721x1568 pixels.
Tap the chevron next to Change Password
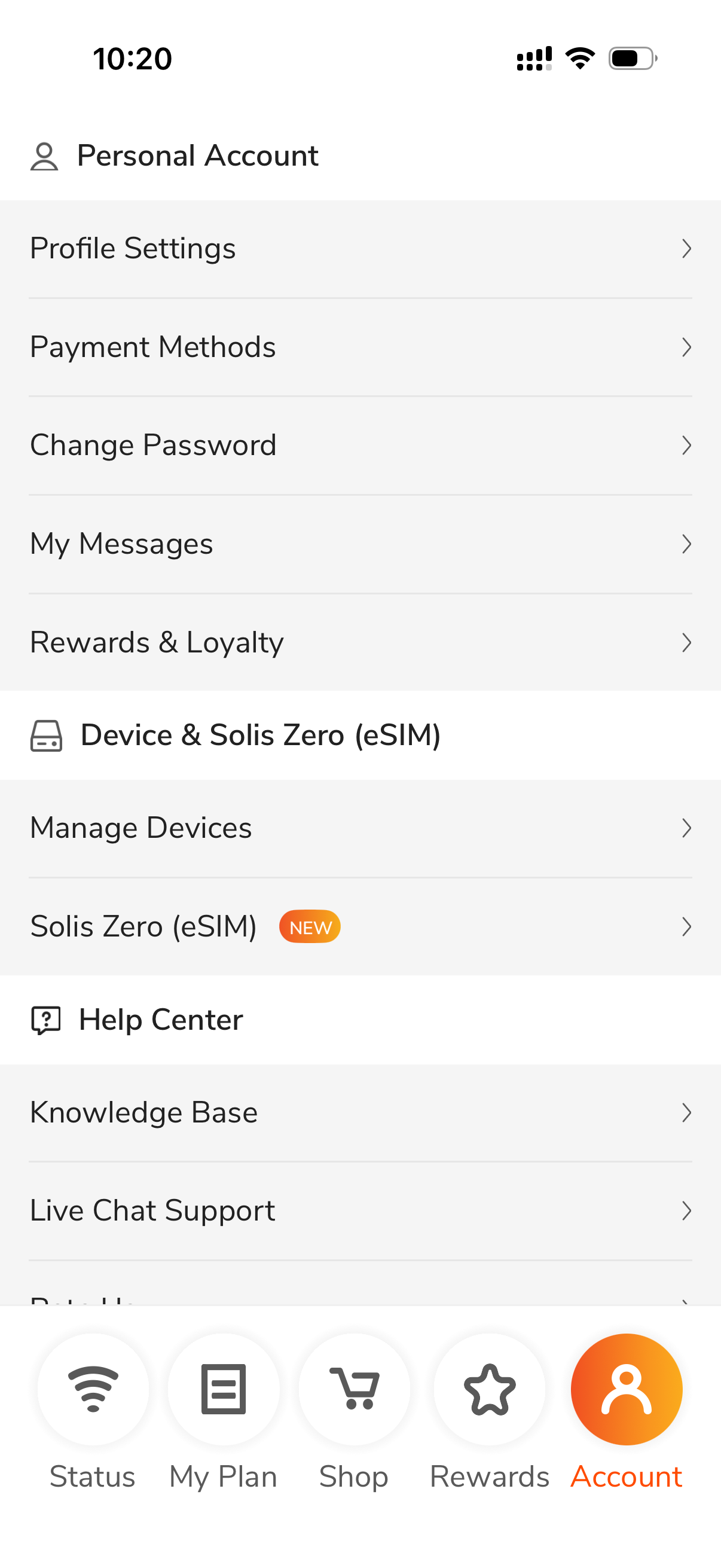[686, 446]
